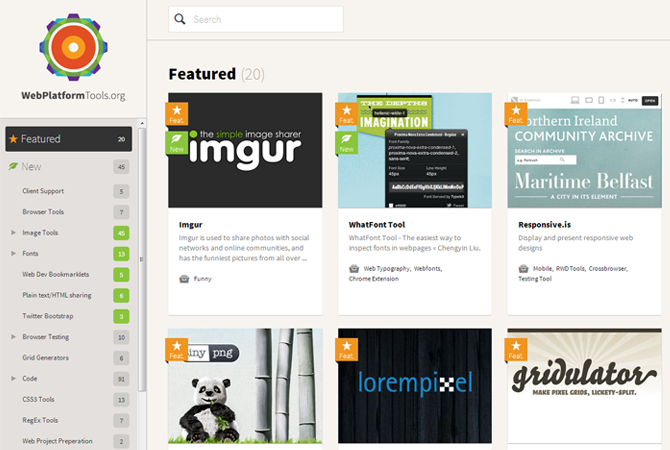Click the tag box icon on Imgur card
This screenshot has width=670, height=450.
(184, 279)
